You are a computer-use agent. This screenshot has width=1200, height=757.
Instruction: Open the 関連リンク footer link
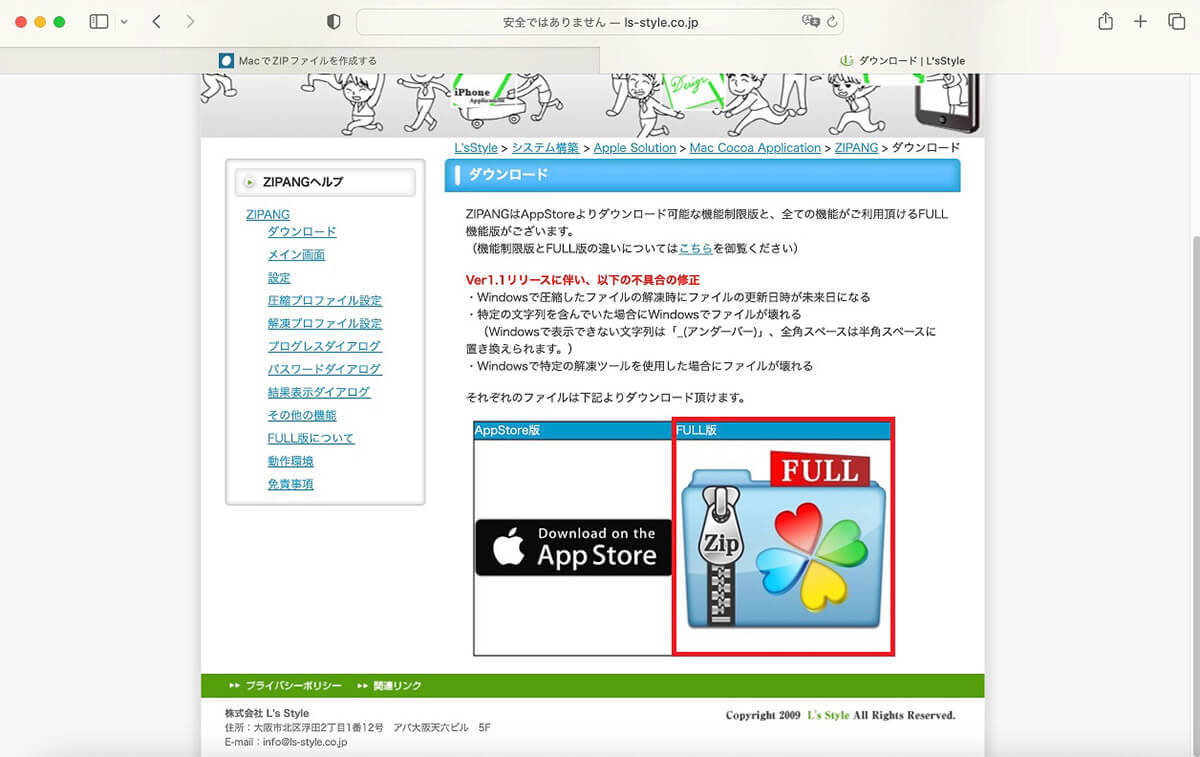click(x=398, y=686)
